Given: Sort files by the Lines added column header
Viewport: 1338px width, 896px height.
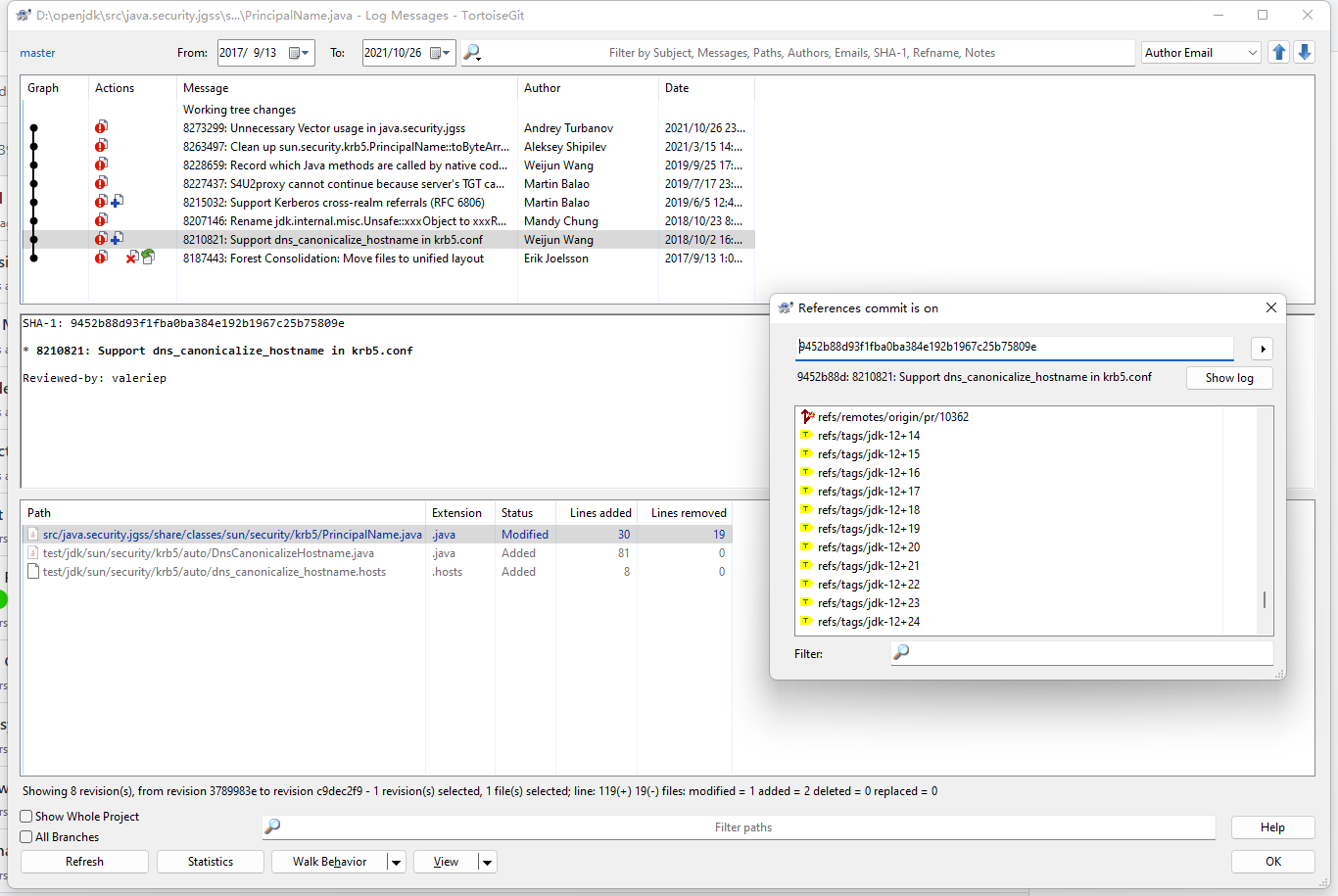Looking at the screenshot, I should 599,513.
